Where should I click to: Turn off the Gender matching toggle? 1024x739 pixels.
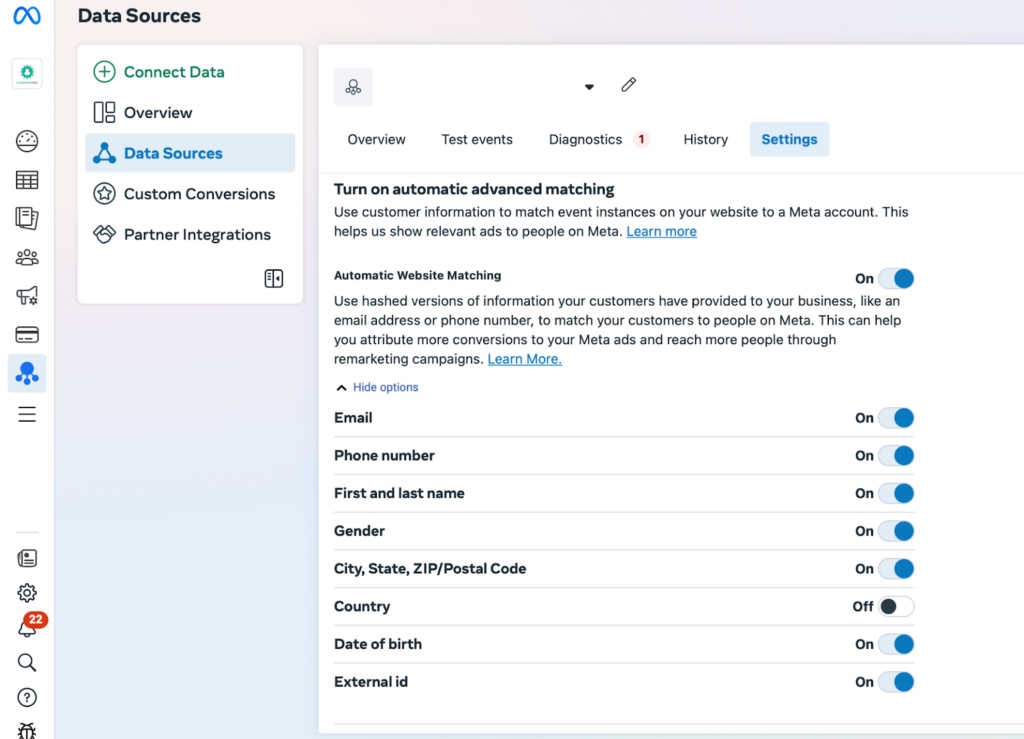click(895, 531)
